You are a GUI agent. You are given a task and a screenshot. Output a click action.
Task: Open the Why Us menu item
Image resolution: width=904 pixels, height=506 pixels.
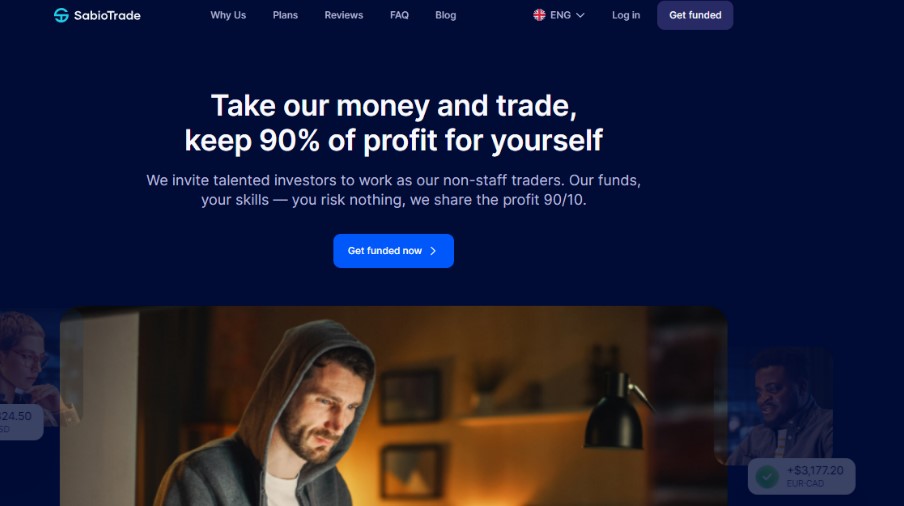pyautogui.click(x=228, y=15)
